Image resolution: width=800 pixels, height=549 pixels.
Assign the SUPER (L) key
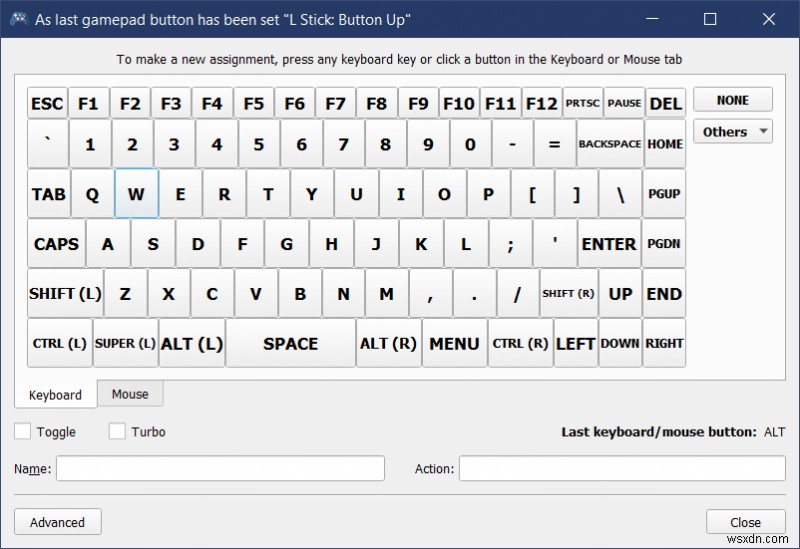point(126,343)
